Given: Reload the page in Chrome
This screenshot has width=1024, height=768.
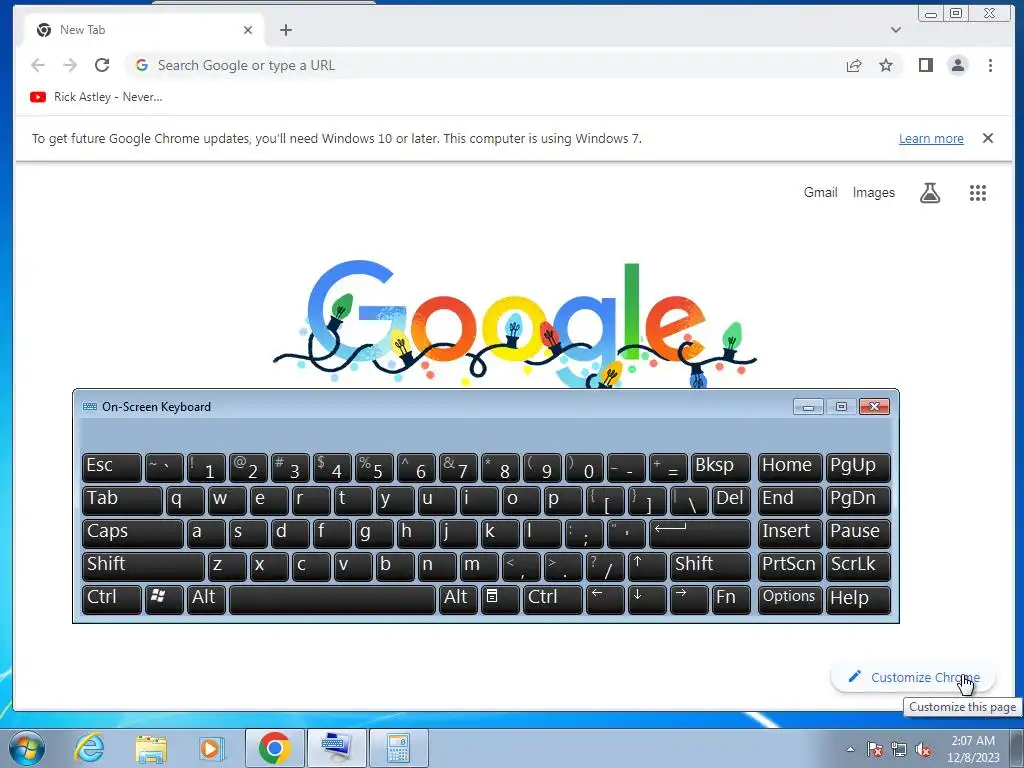Looking at the screenshot, I should tap(102, 65).
